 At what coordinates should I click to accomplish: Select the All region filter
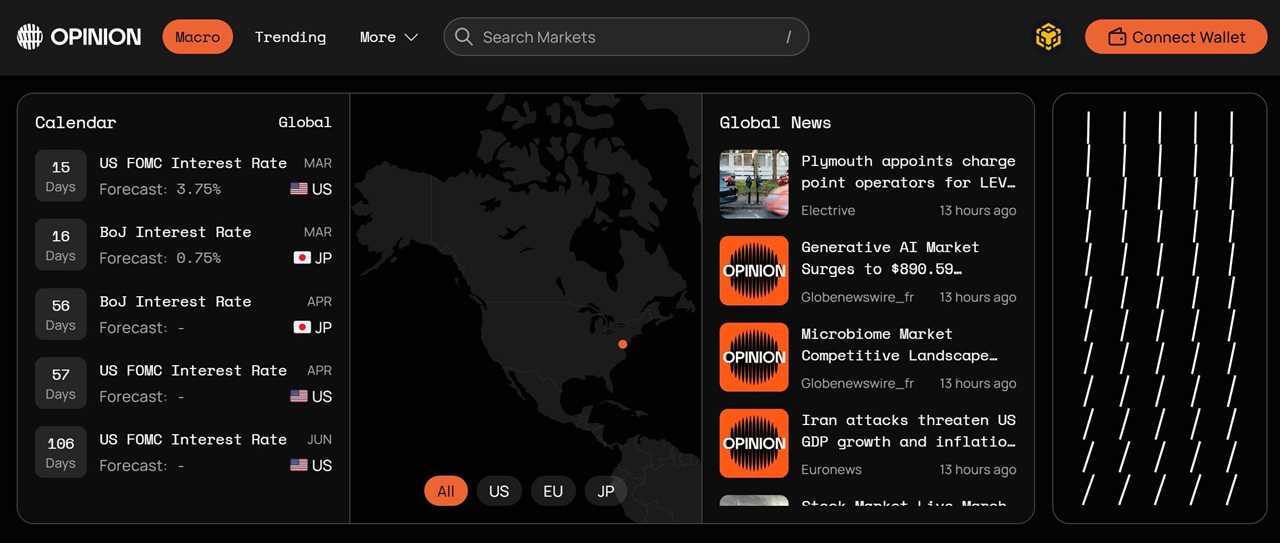(x=445, y=491)
